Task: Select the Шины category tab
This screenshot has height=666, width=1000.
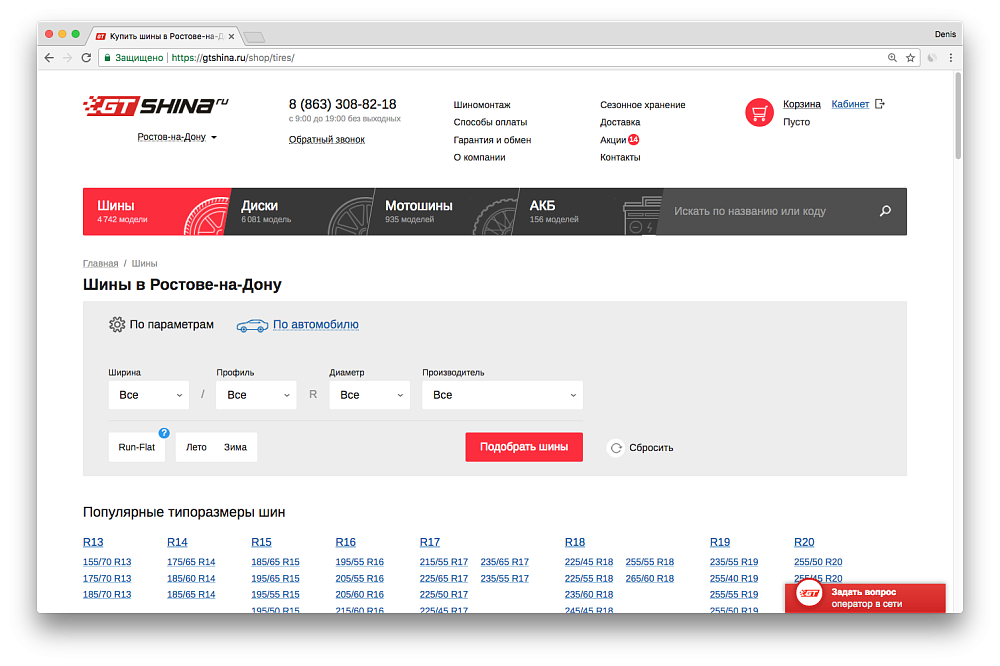Action: (156, 212)
